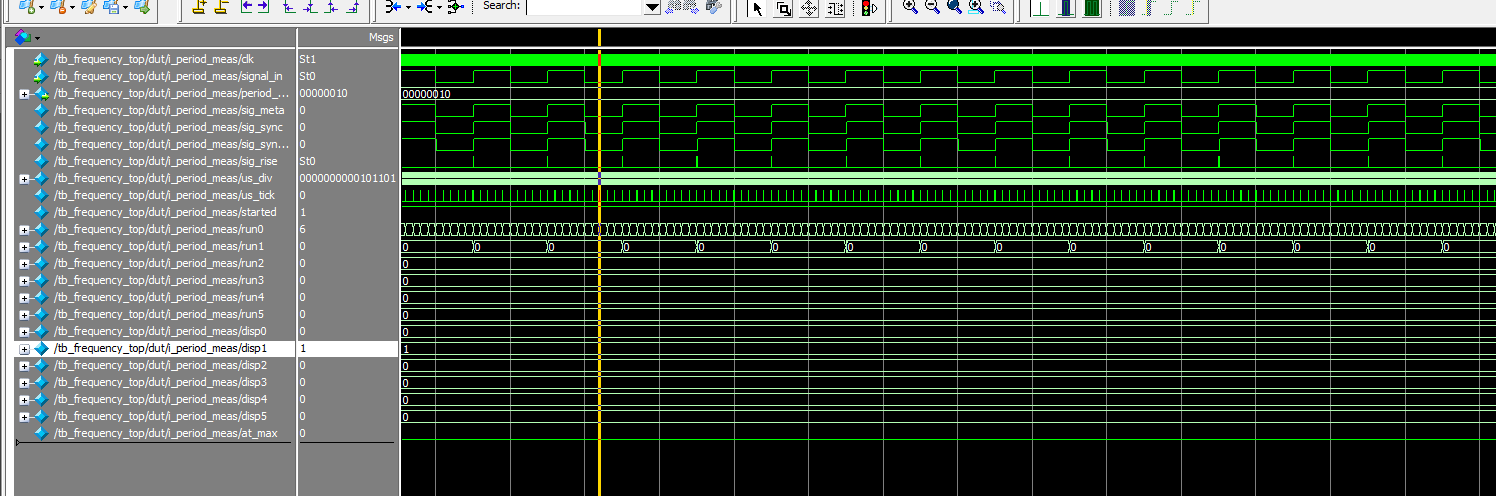This screenshot has width=1496, height=496.
Task: Find next falling edge icon
Action: [x=309, y=7]
